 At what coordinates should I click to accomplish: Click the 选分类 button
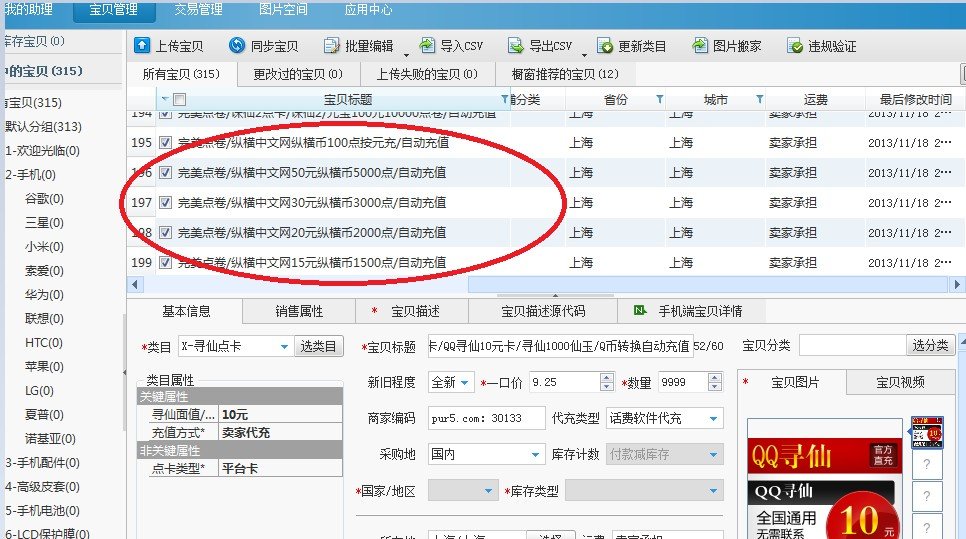pos(930,345)
